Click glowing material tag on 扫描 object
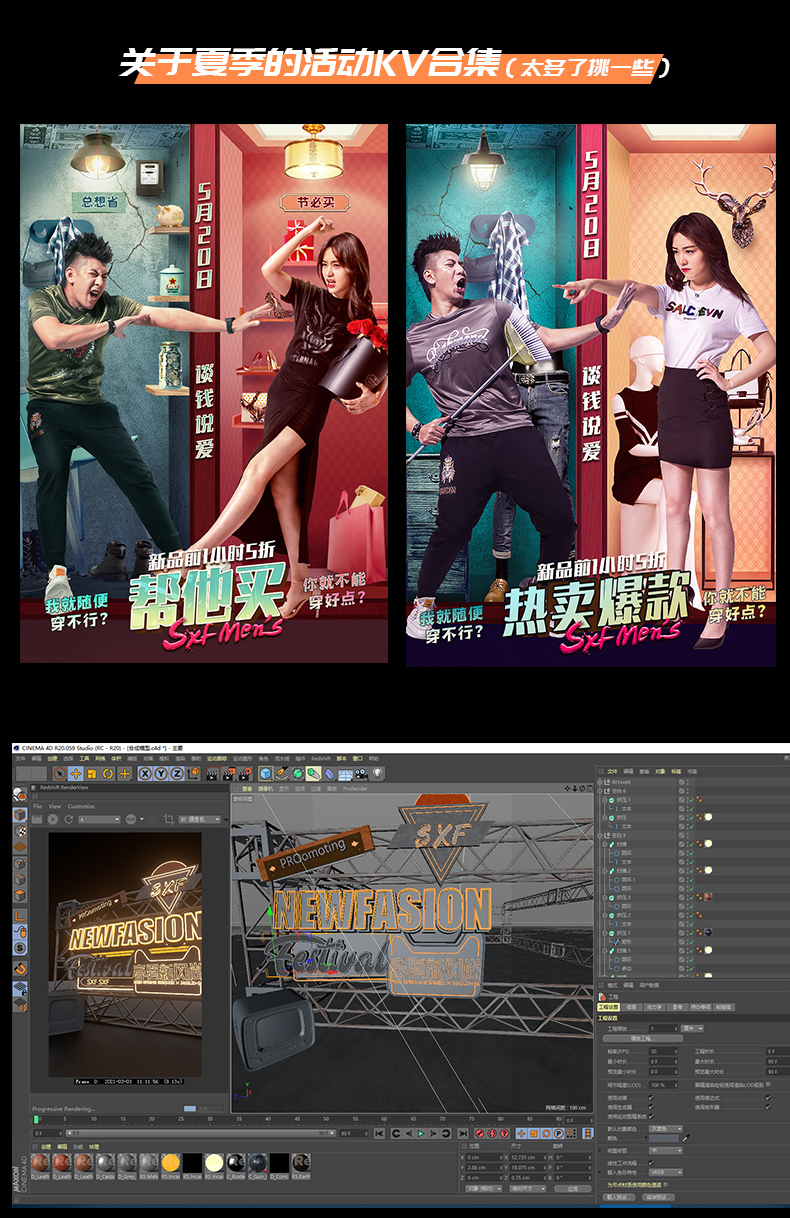The image size is (790, 1218). point(708,843)
